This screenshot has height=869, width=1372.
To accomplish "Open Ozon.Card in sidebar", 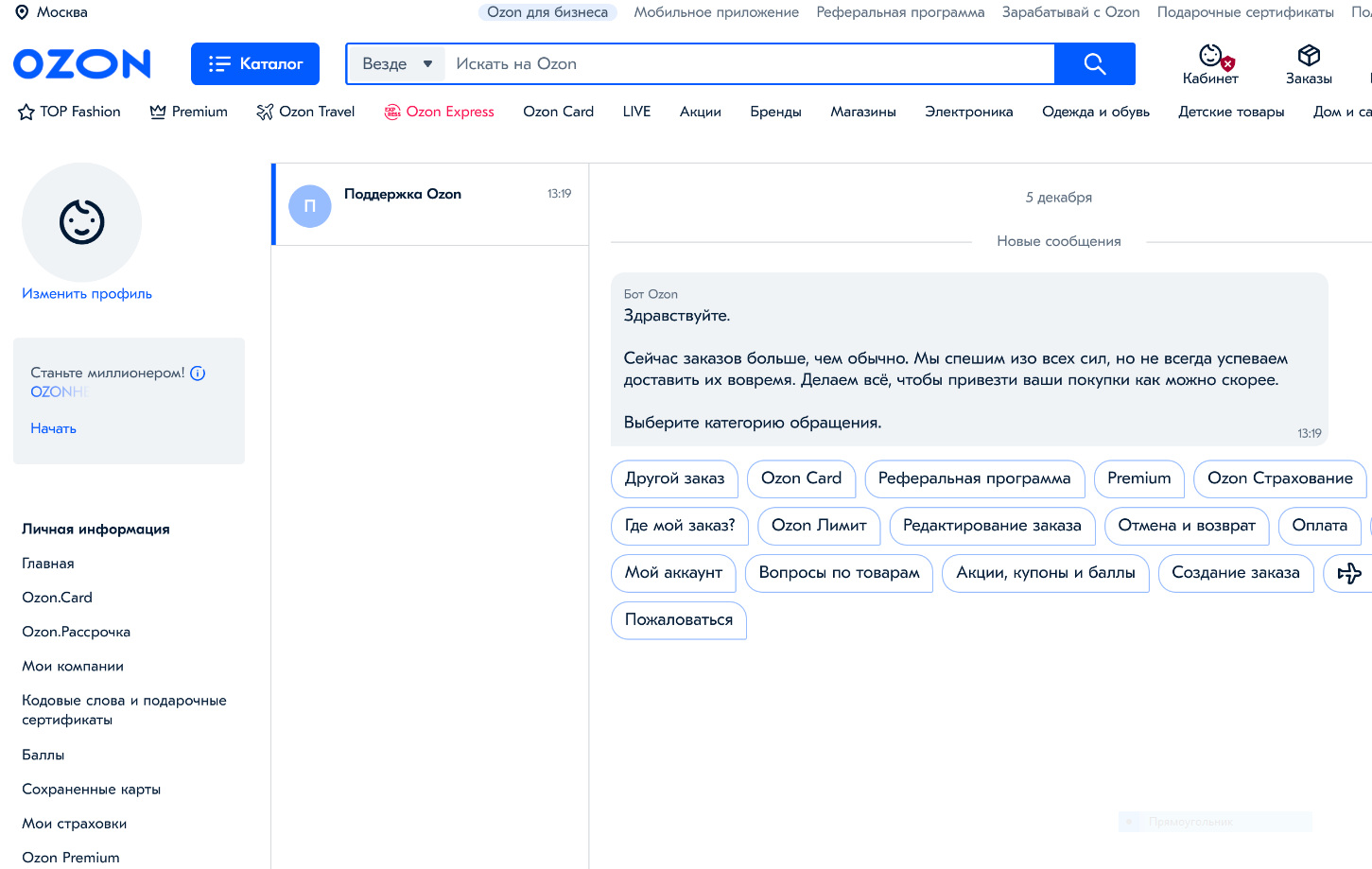I will tap(57, 598).
